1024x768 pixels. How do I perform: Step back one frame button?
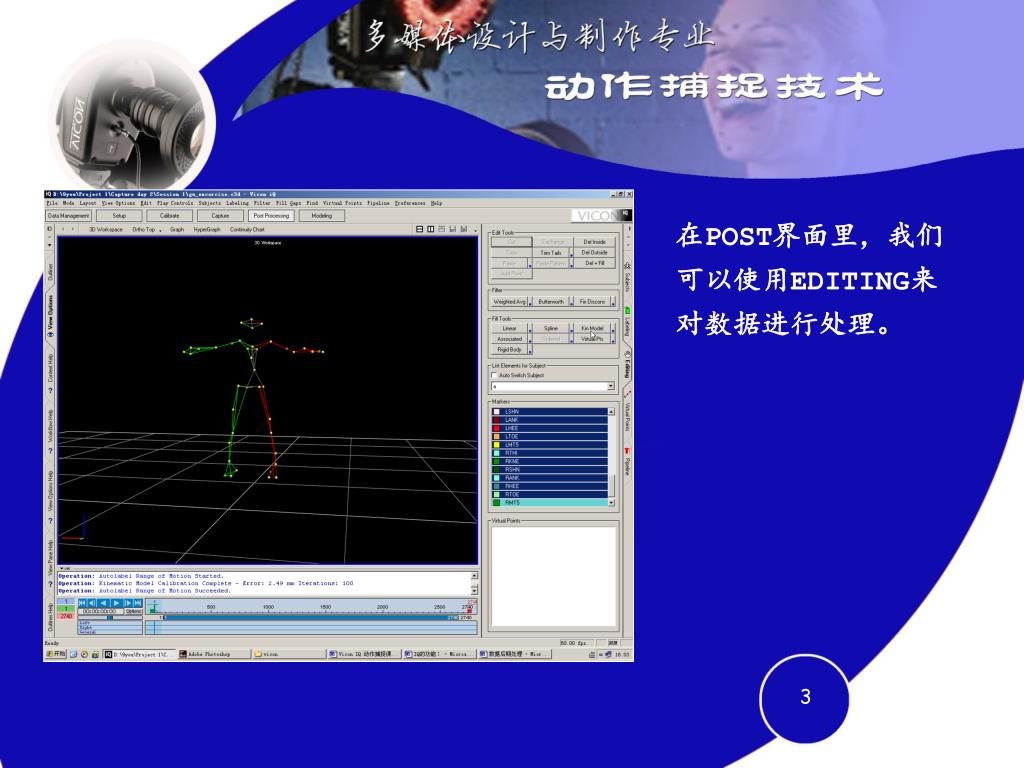92,603
